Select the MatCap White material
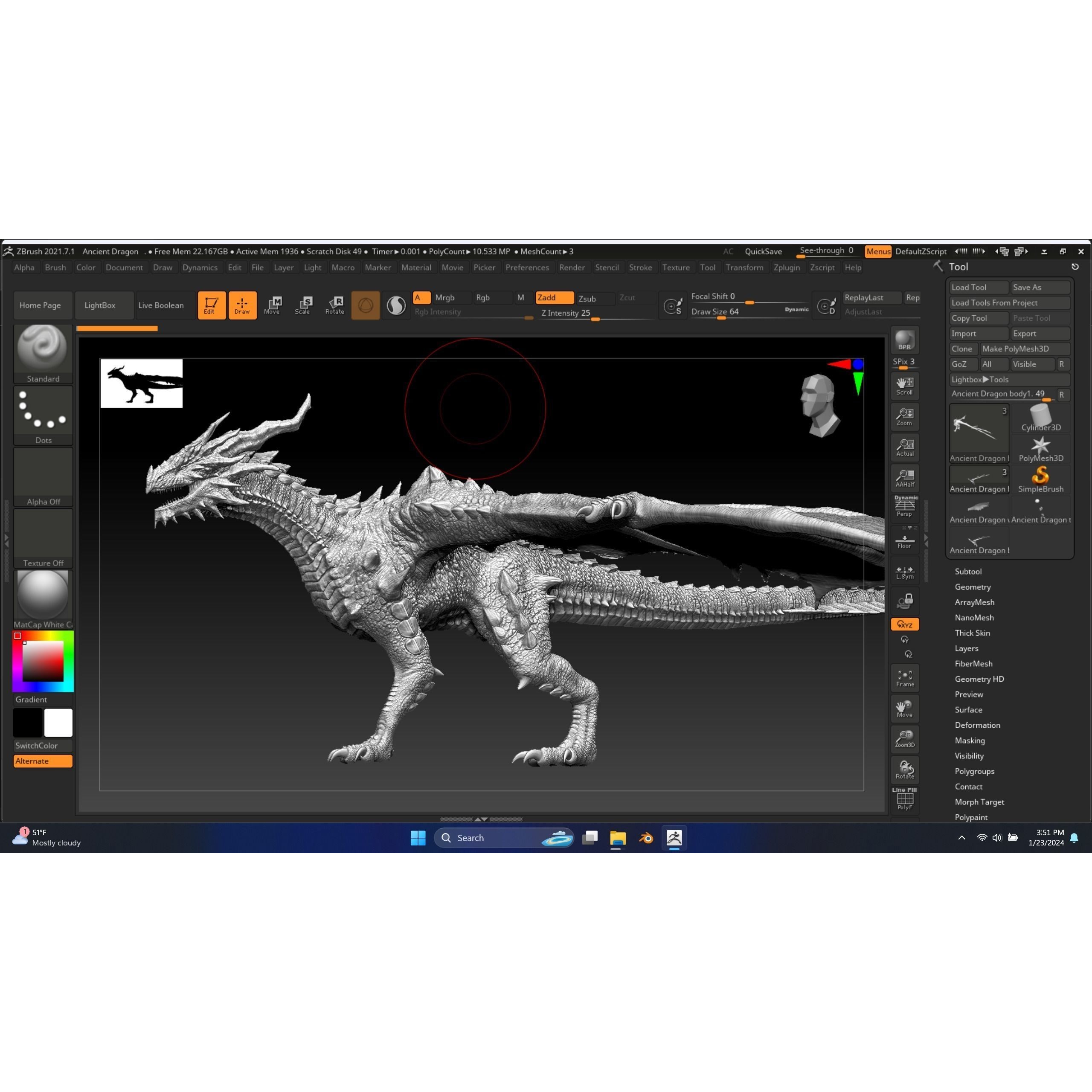This screenshot has width=1092, height=1092. coord(42,593)
